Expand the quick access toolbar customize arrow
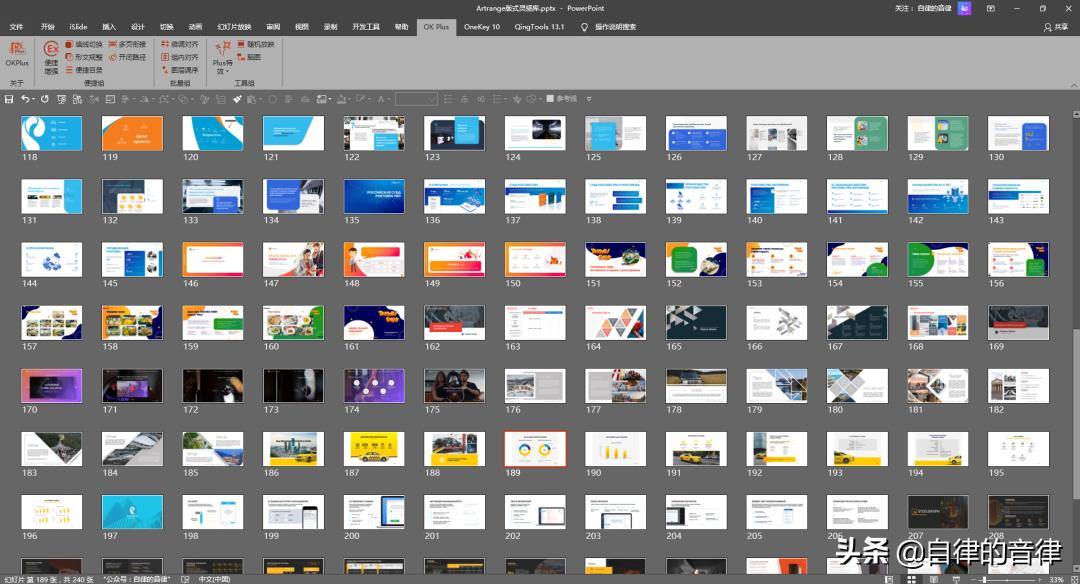 click(x=589, y=99)
